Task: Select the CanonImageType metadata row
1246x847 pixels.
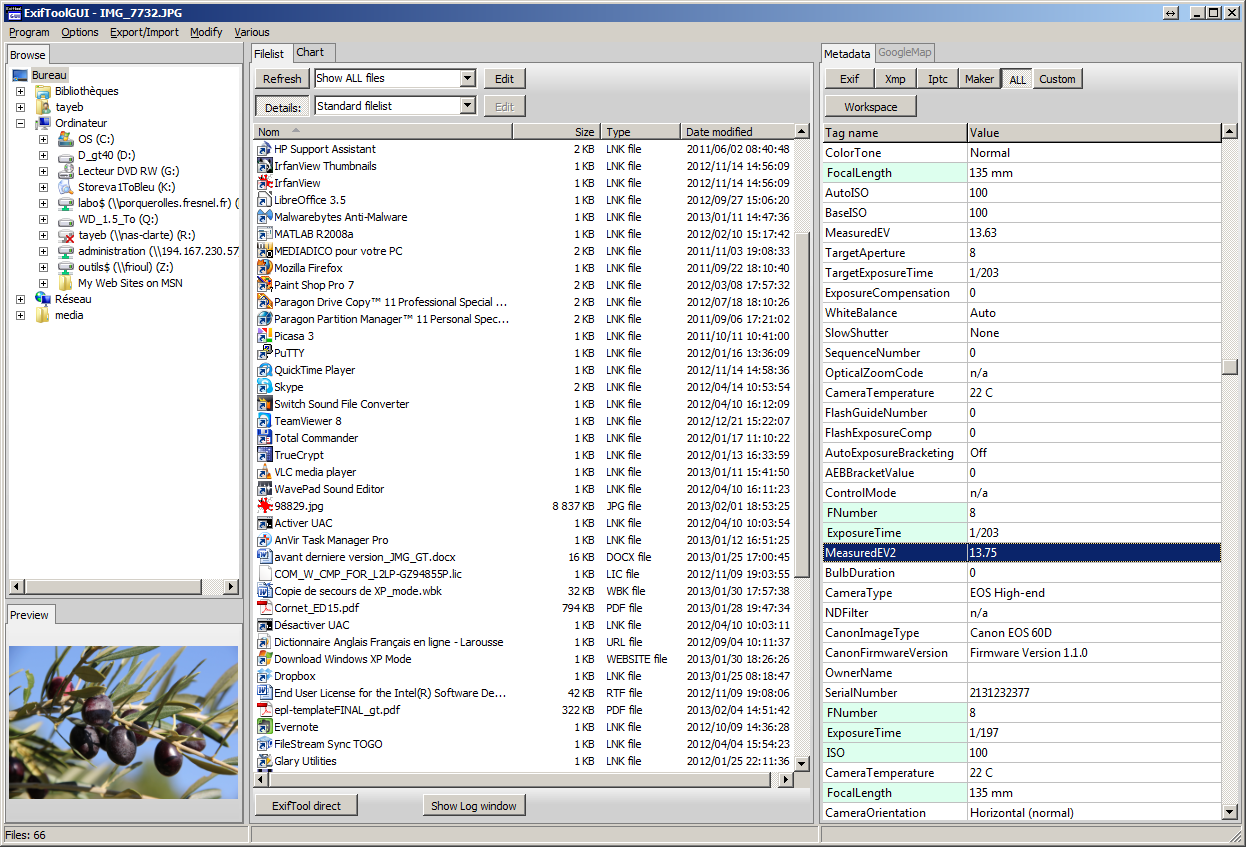Action: (1021, 633)
